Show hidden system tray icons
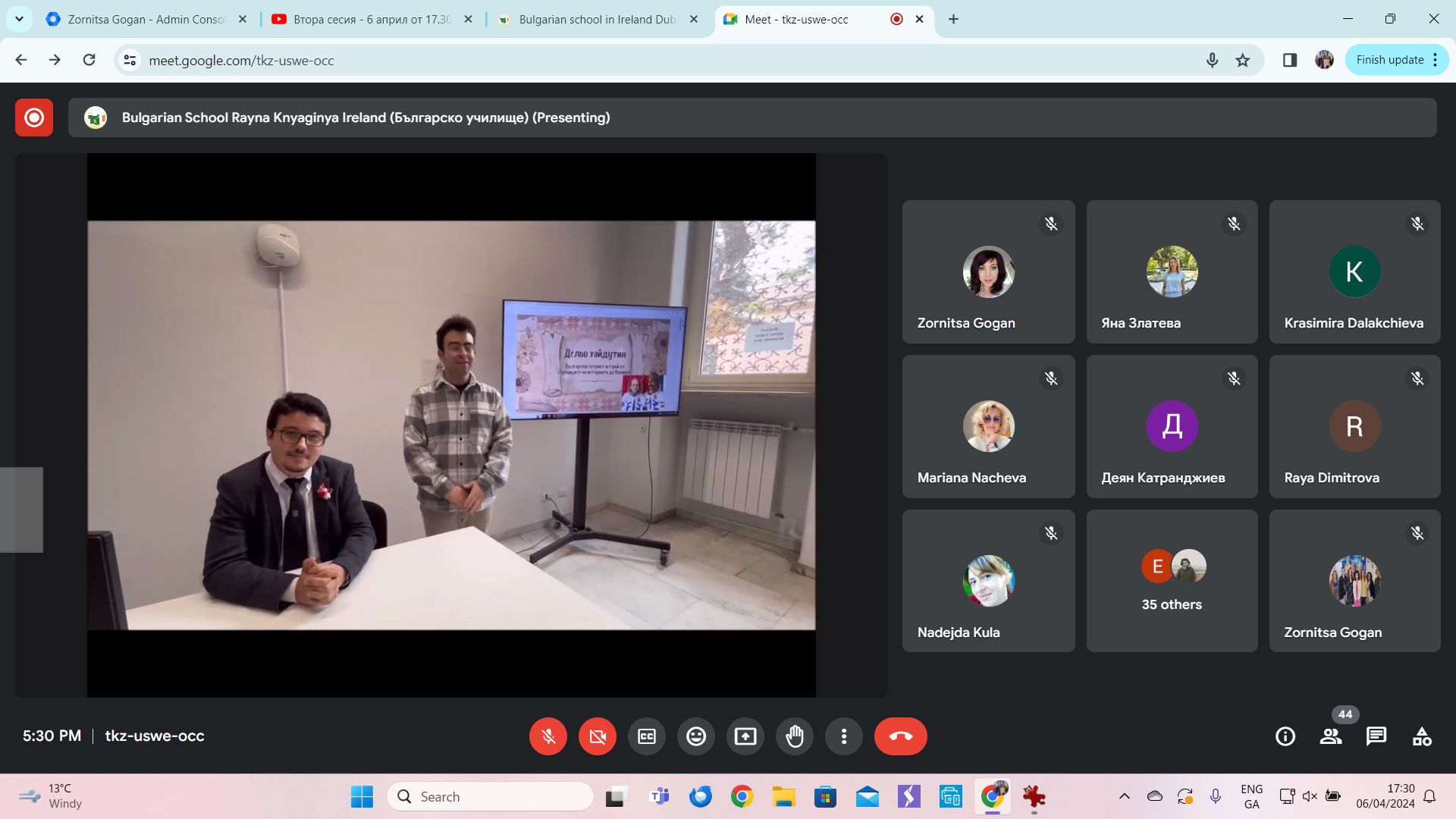Screen dimensions: 1456x819 tap(1125, 796)
